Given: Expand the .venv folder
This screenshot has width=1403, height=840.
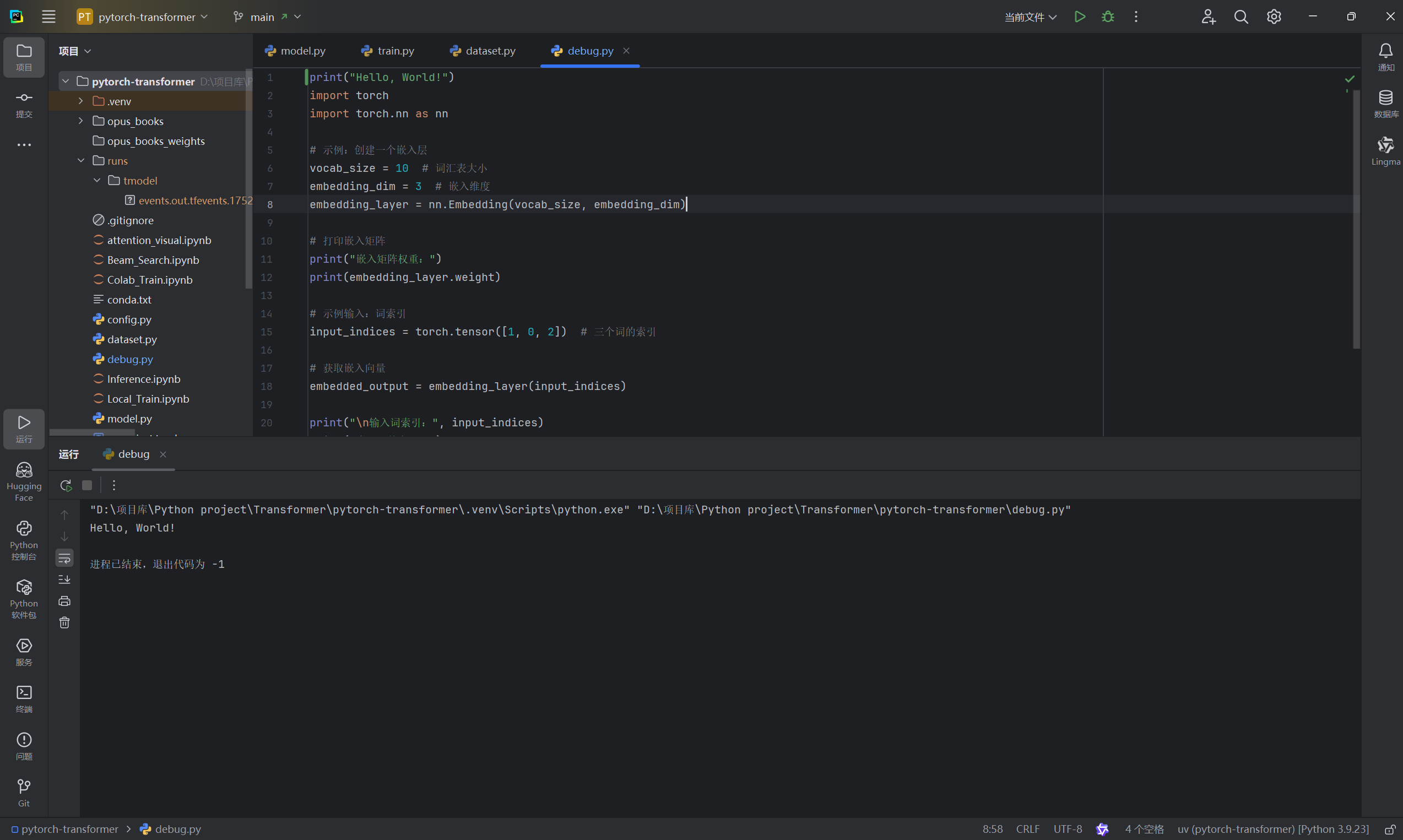Looking at the screenshot, I should [81, 101].
